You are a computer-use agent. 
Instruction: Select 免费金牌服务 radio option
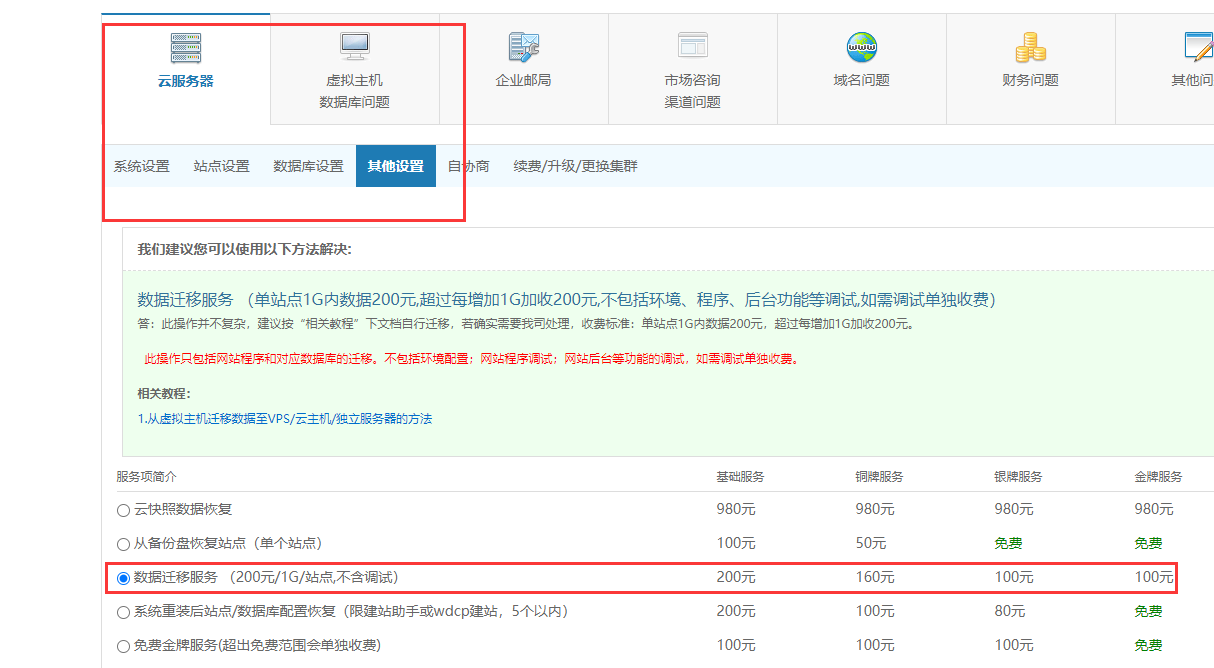point(124,646)
